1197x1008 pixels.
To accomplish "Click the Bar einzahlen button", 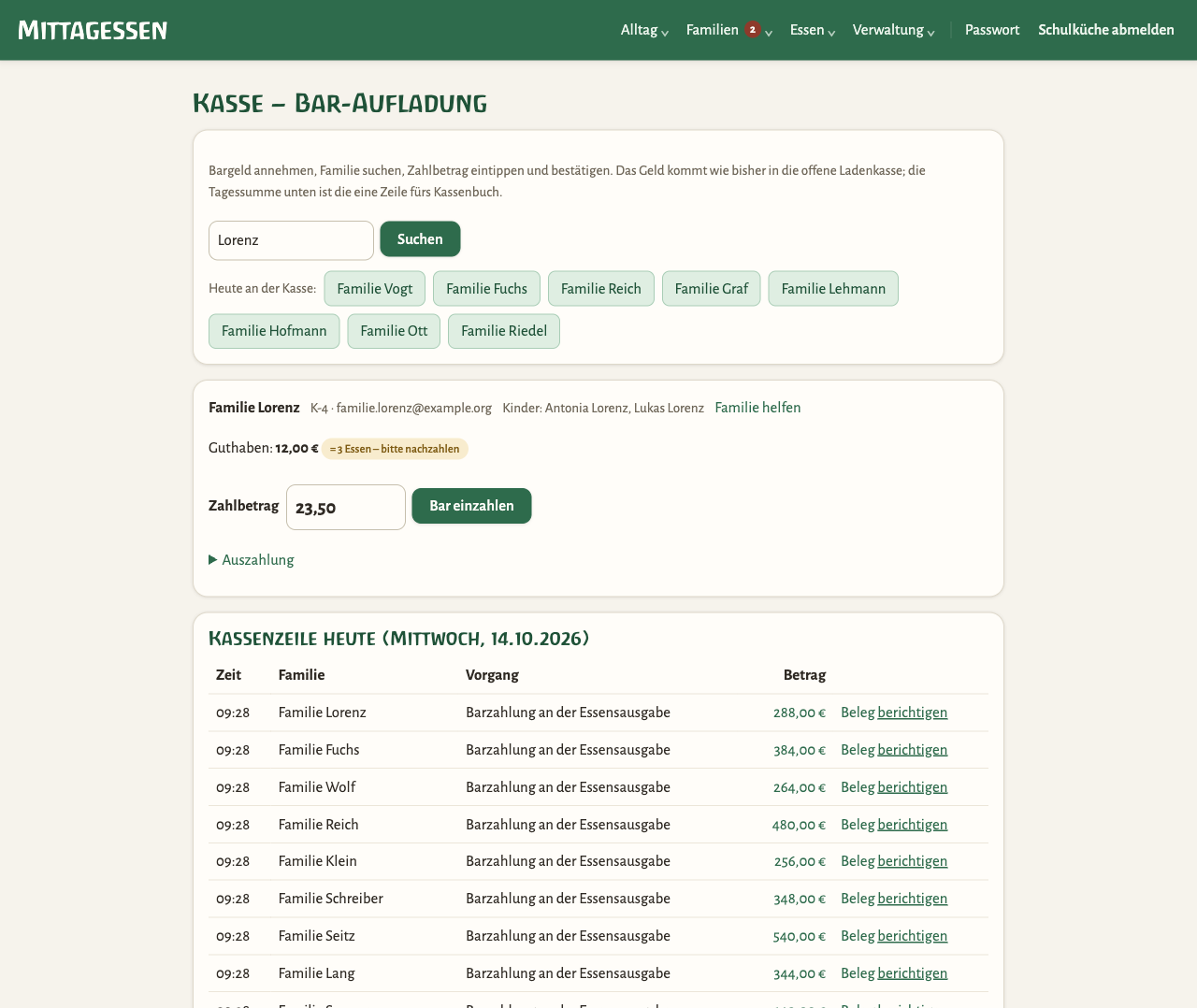I will click(x=471, y=506).
